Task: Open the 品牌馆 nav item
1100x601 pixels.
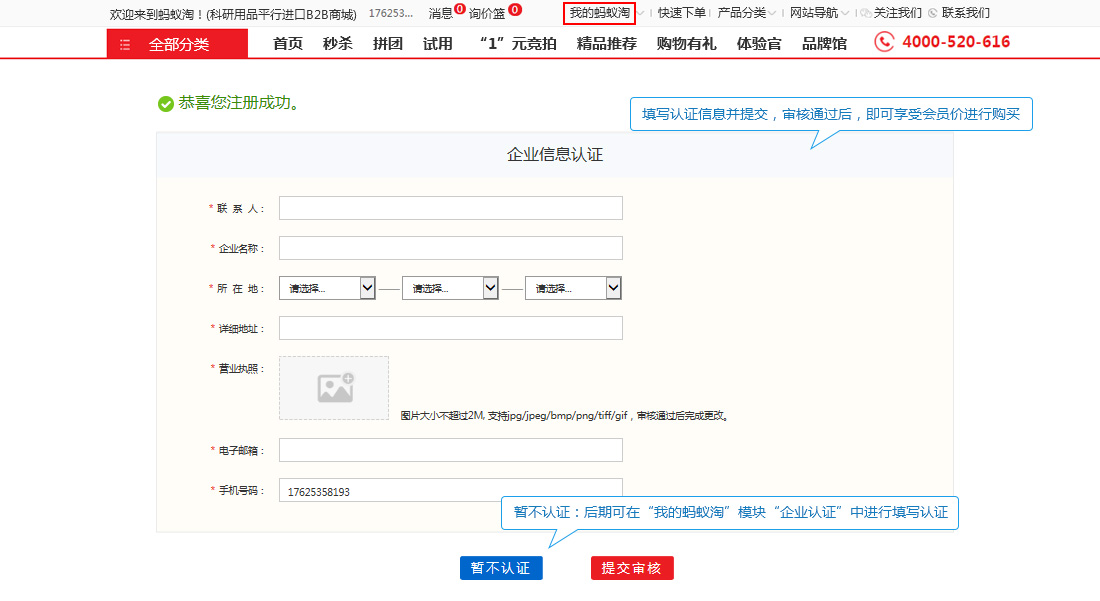Action: (x=824, y=43)
